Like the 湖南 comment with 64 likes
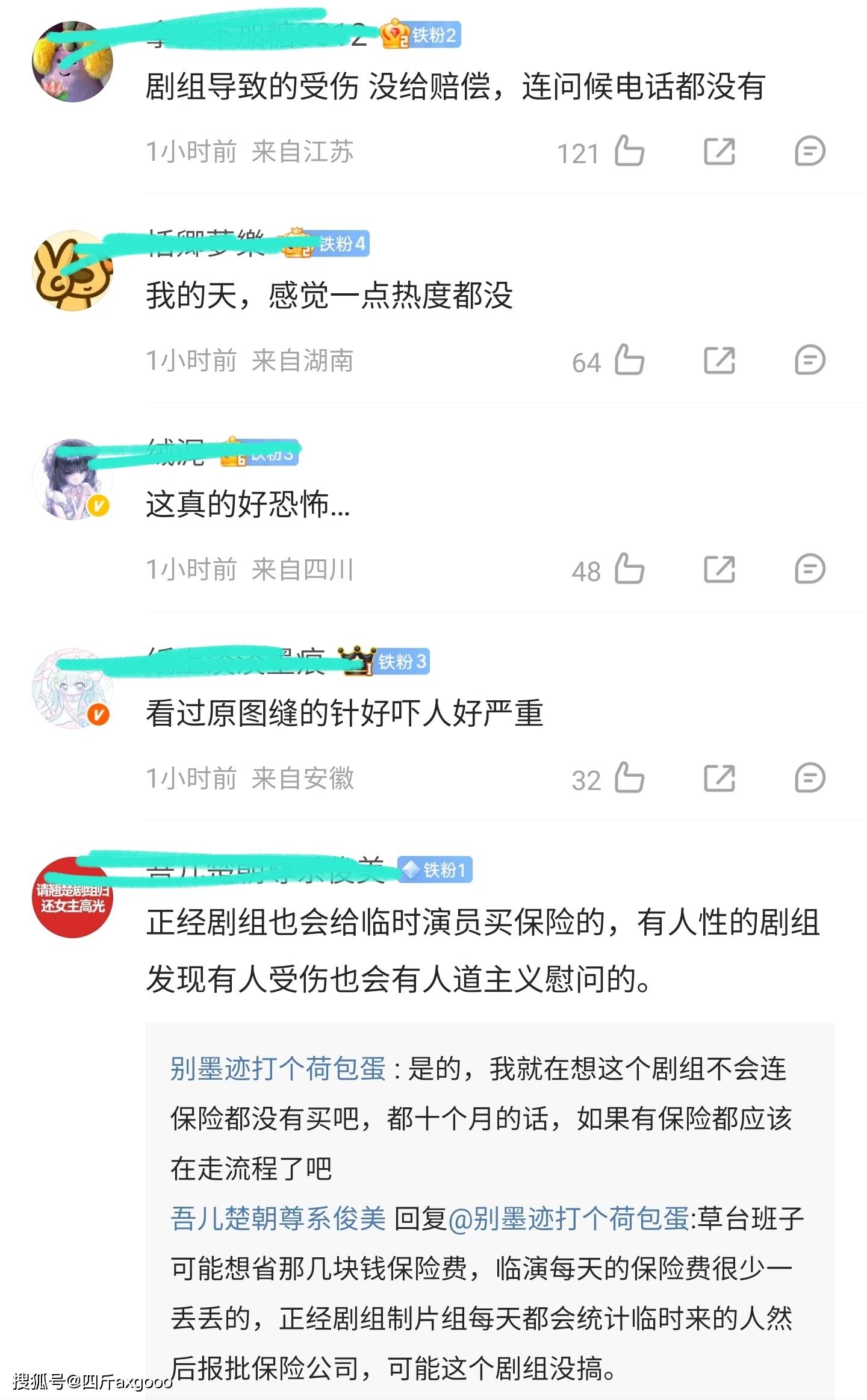Image resolution: width=867 pixels, height=1400 pixels. (630, 359)
